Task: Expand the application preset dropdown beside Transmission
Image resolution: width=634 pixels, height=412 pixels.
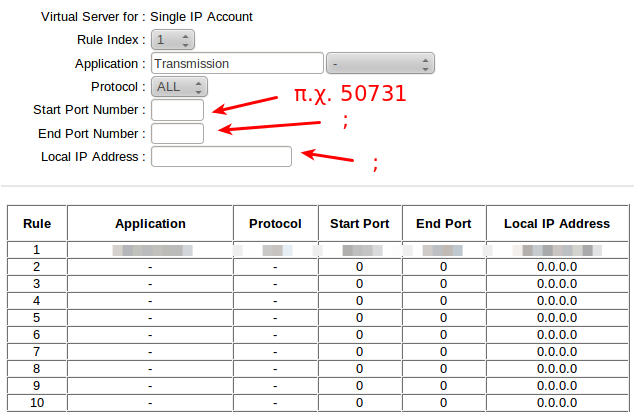Action: pos(380,63)
